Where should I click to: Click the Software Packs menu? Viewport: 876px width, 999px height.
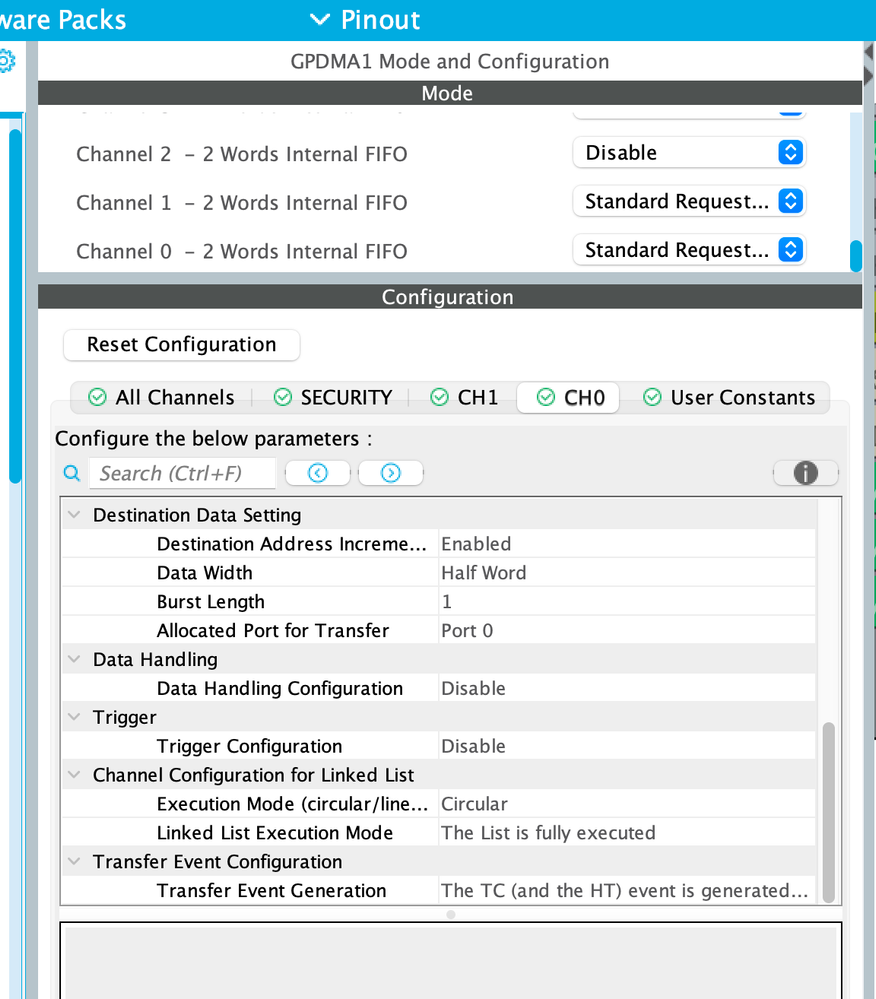click(x=63, y=20)
